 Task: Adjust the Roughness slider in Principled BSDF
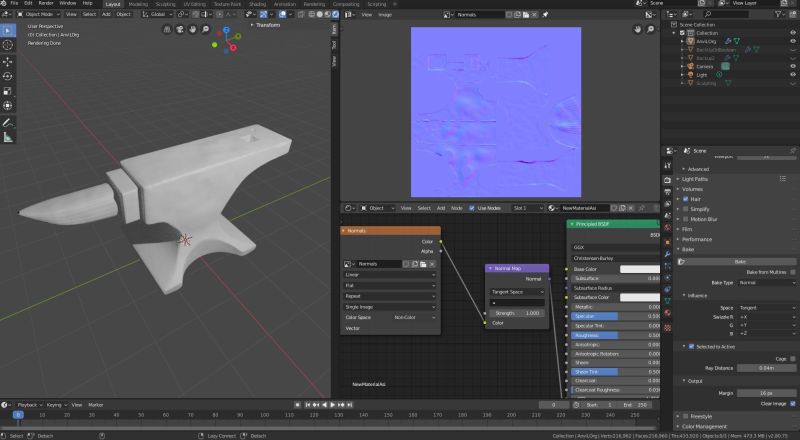click(616, 335)
